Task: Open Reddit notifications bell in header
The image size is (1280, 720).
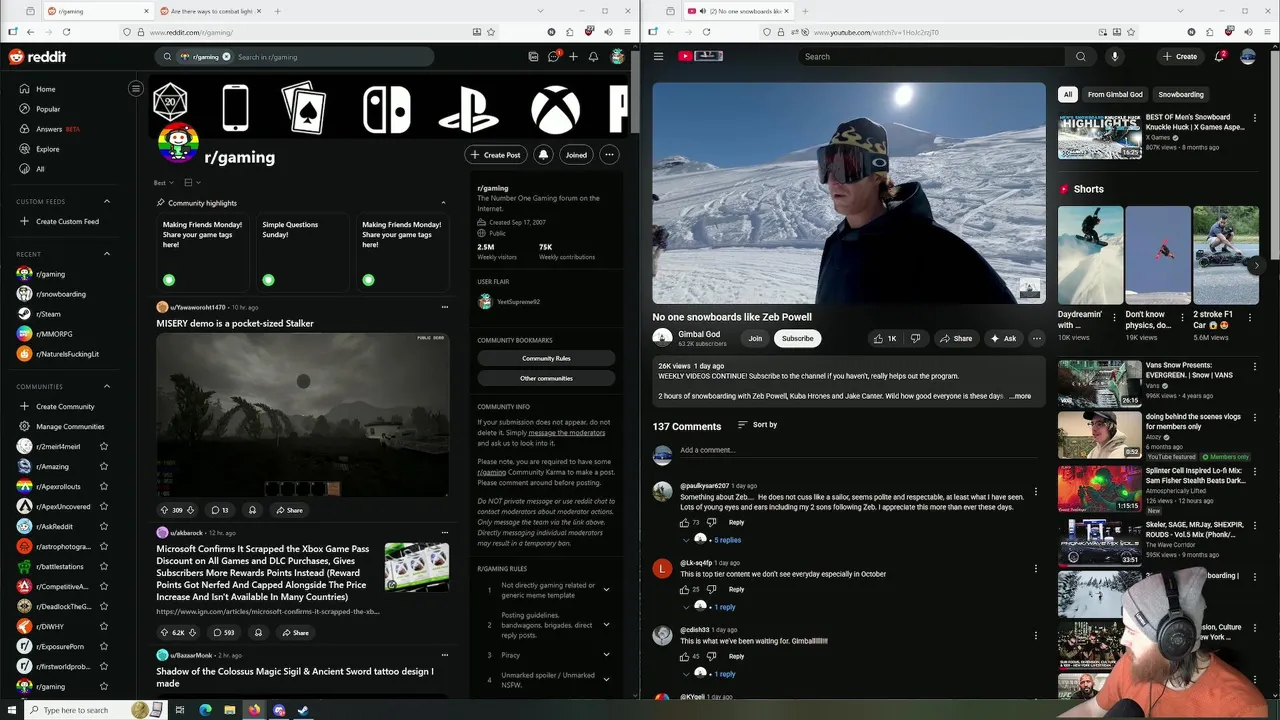Action: click(593, 57)
